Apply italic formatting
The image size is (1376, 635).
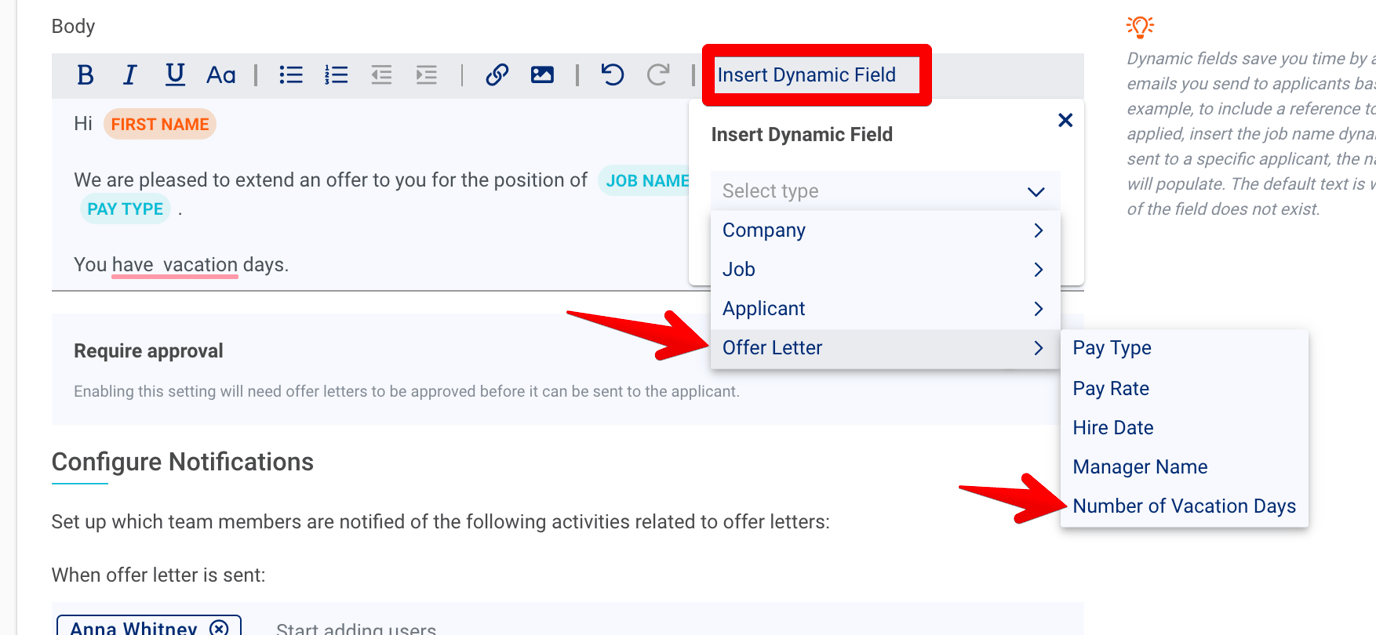tap(130, 74)
